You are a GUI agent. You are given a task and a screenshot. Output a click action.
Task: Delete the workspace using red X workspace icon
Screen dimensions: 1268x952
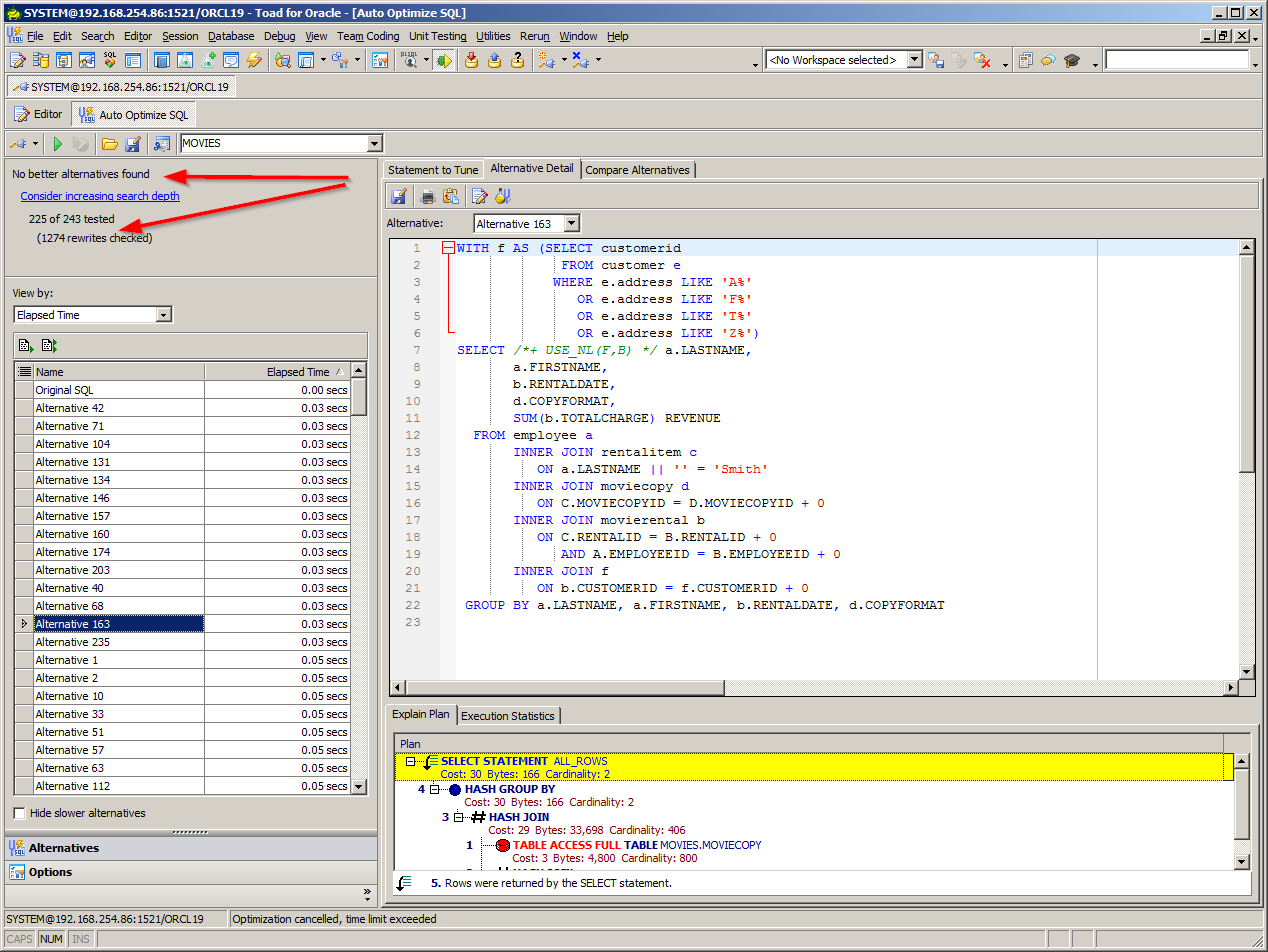pyautogui.click(x=983, y=60)
